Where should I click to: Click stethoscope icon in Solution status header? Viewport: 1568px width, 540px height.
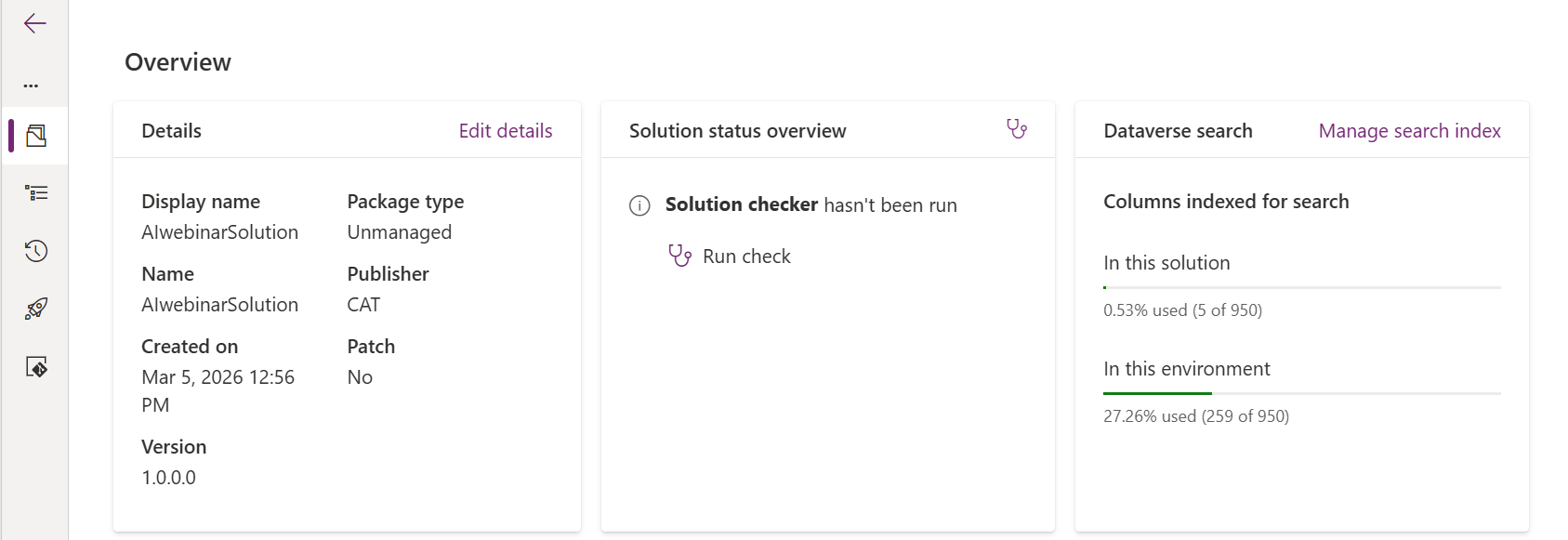tap(1016, 129)
